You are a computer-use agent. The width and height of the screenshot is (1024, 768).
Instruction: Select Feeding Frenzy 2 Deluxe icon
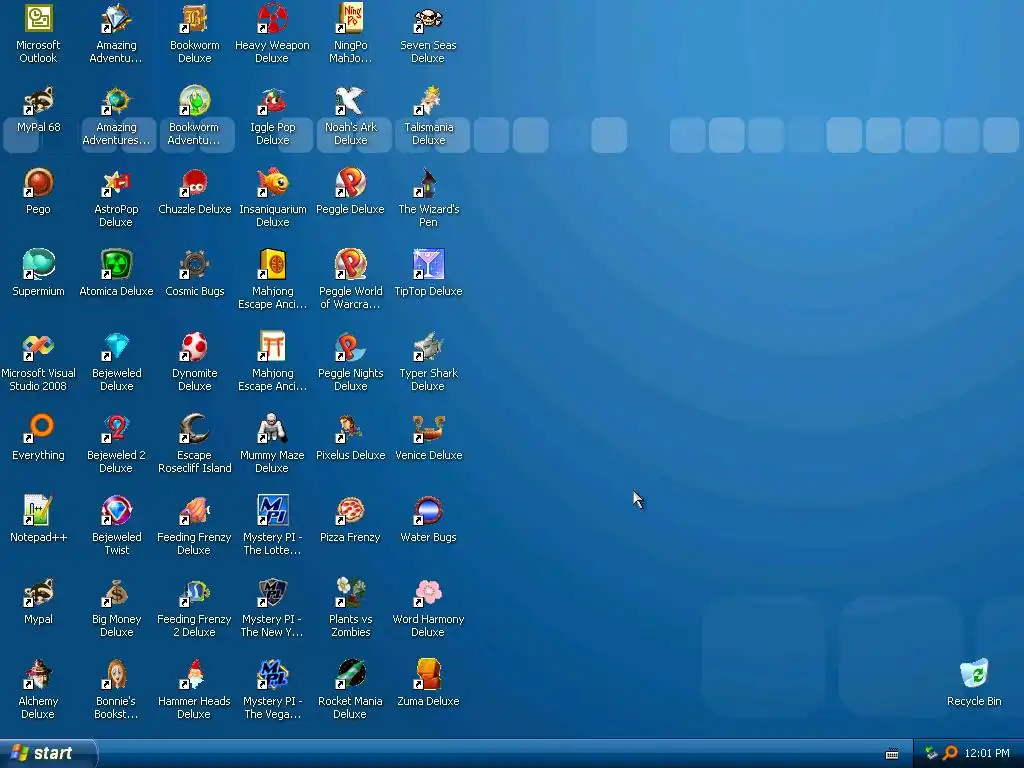pyautogui.click(x=194, y=592)
